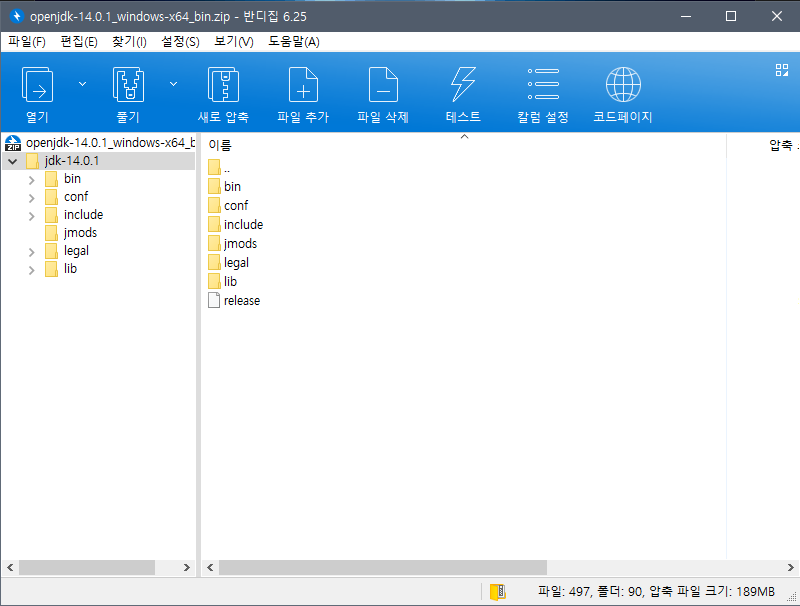Viewport: 800px width, 606px height.
Task: Select lib folder in the file list
Action: [230, 282]
